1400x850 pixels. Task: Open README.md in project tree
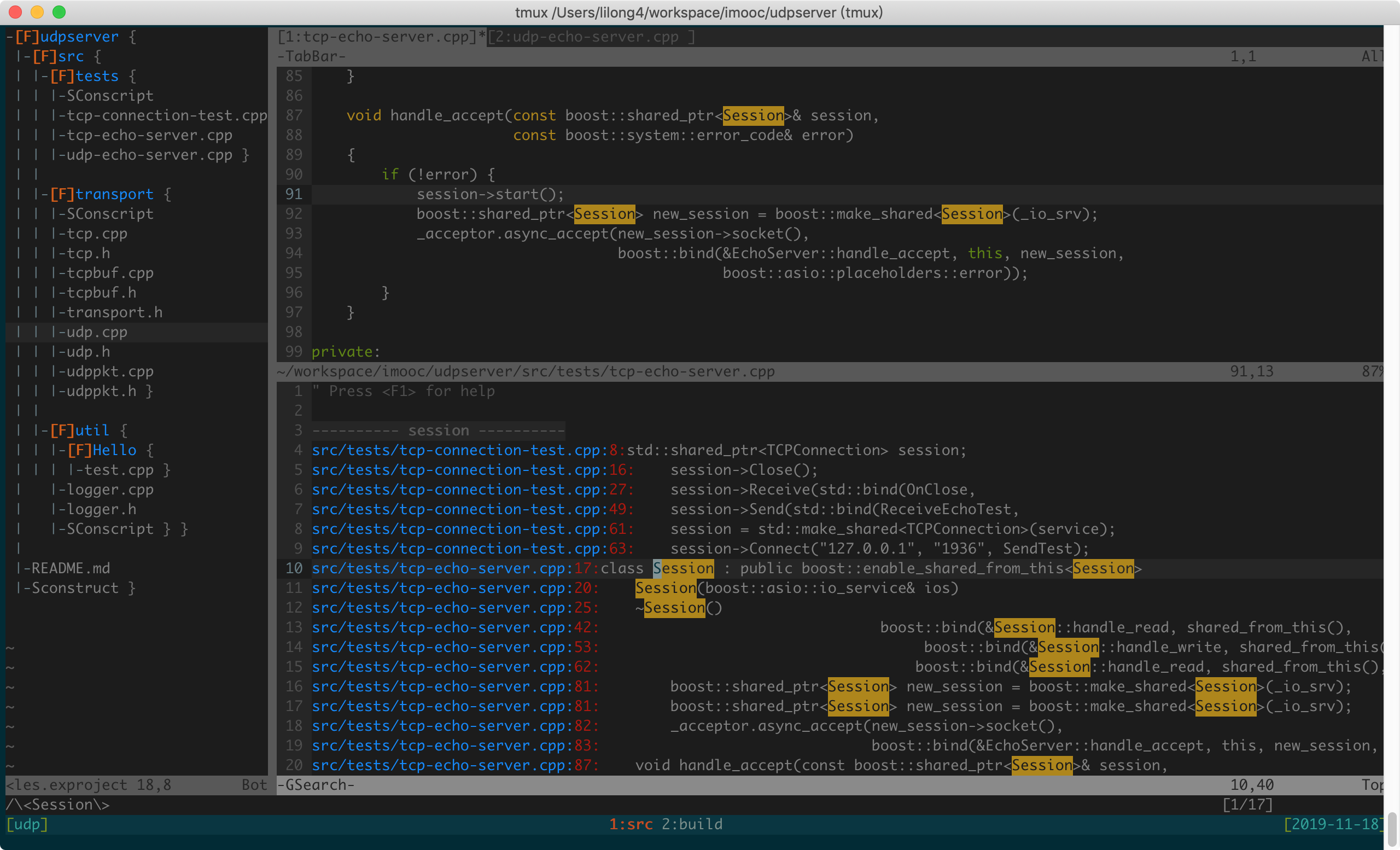coord(71,569)
